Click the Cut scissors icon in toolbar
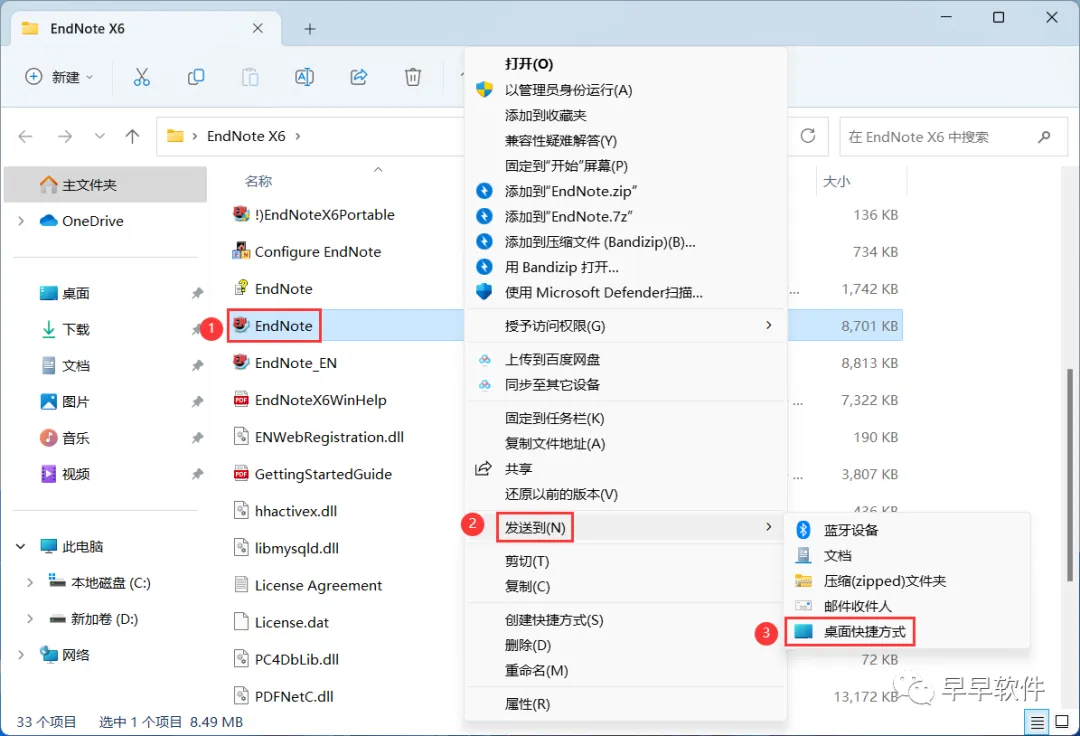 [x=141, y=77]
